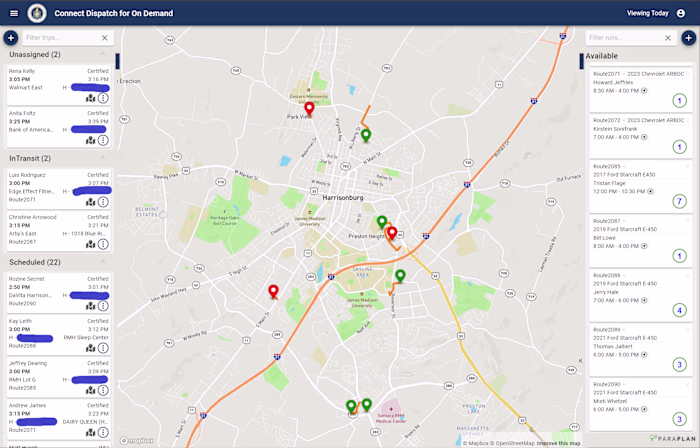Show Anita Foltz trip on map

pos(91,140)
